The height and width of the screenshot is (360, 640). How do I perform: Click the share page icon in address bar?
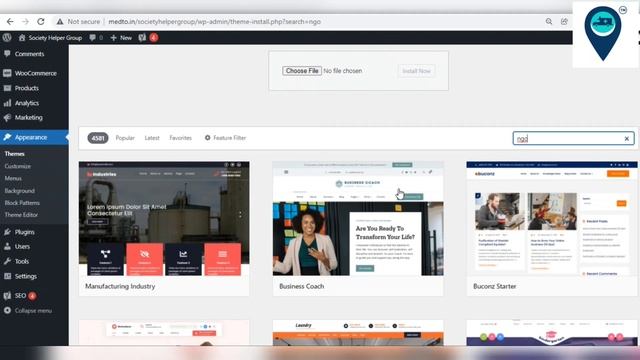pos(564,22)
